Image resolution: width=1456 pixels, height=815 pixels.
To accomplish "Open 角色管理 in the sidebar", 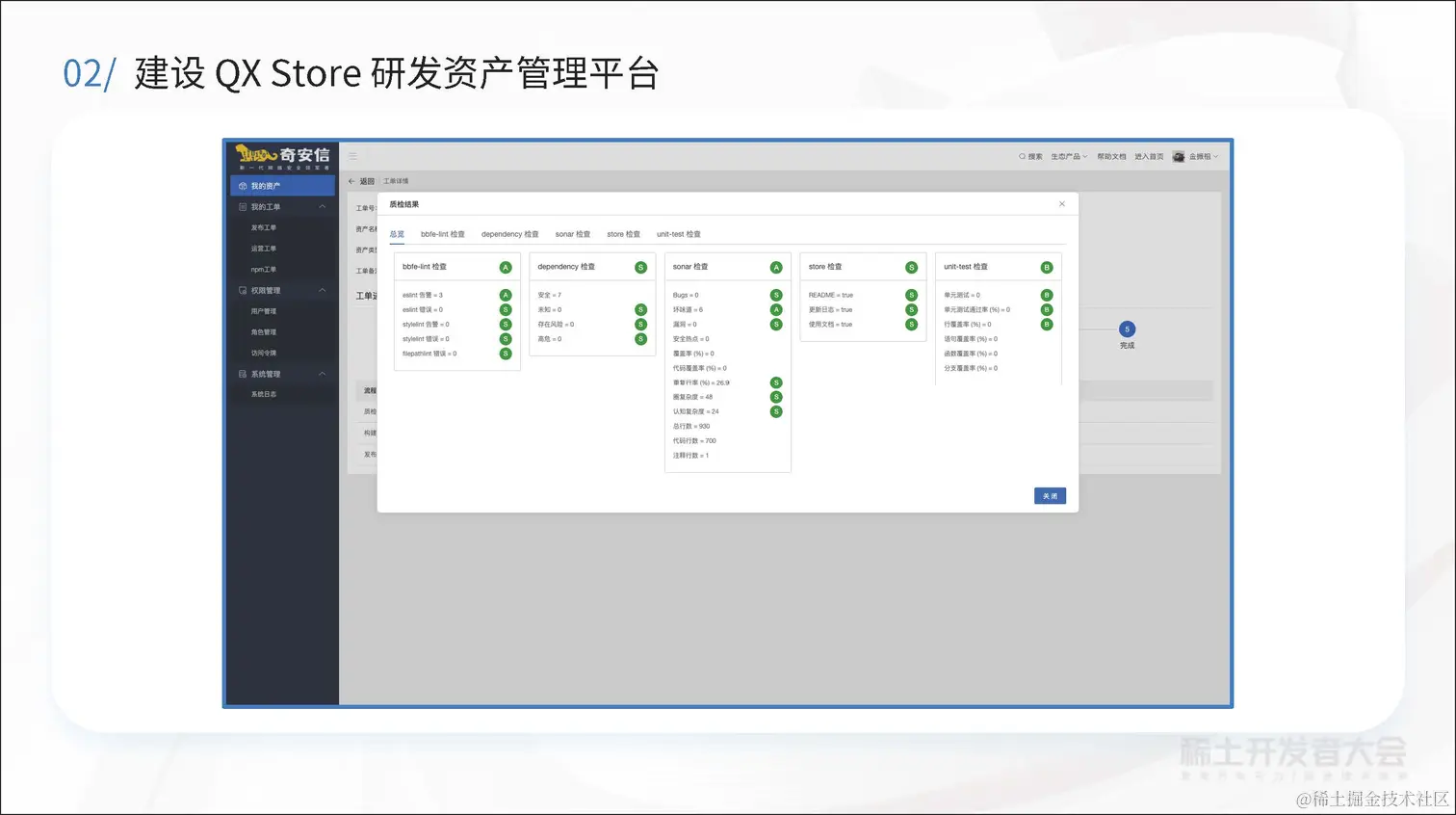I will 264,332.
